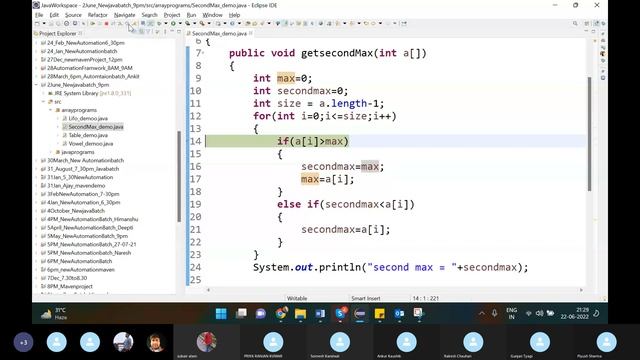
Task: Open File Explorer from the taskbar
Action: pos(300,313)
